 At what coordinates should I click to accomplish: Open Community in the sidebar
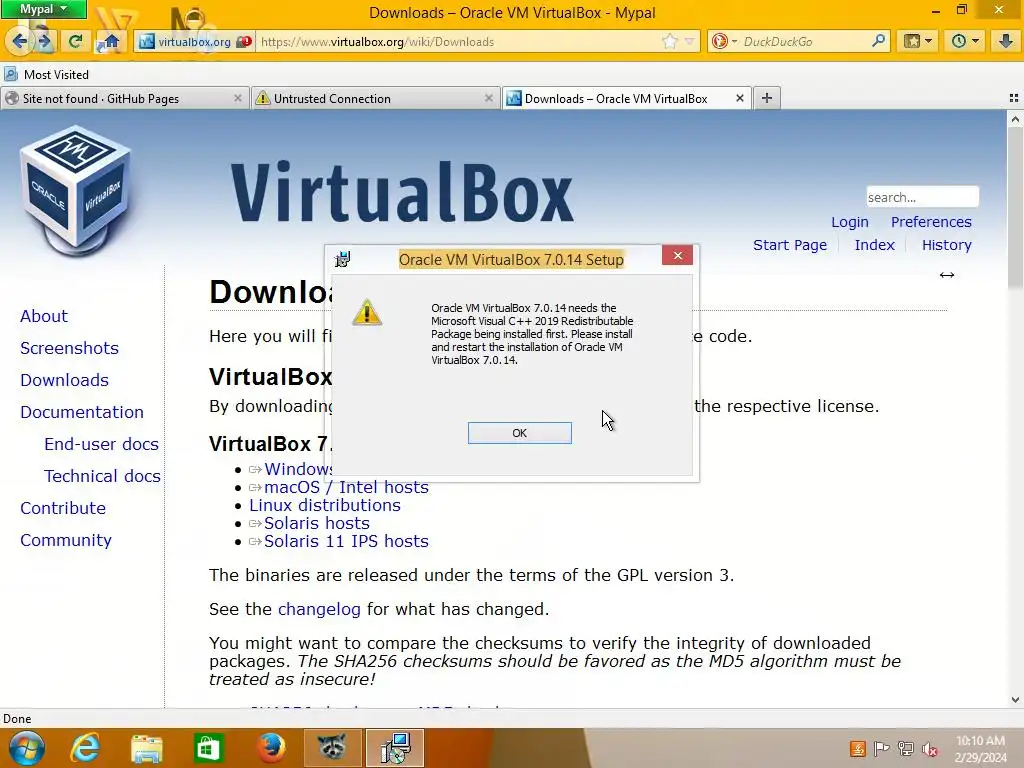[66, 540]
